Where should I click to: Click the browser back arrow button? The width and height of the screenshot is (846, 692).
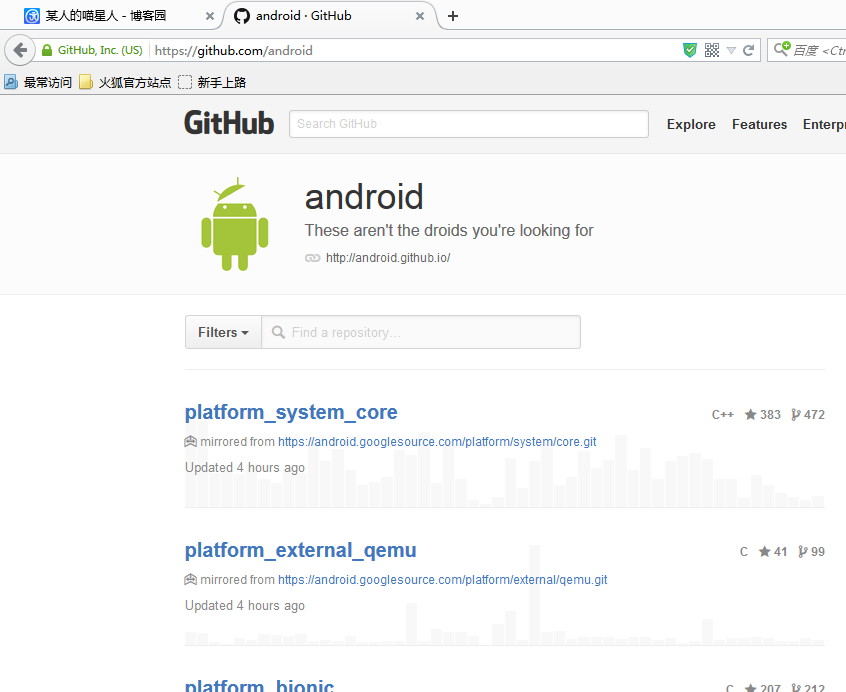pos(20,50)
